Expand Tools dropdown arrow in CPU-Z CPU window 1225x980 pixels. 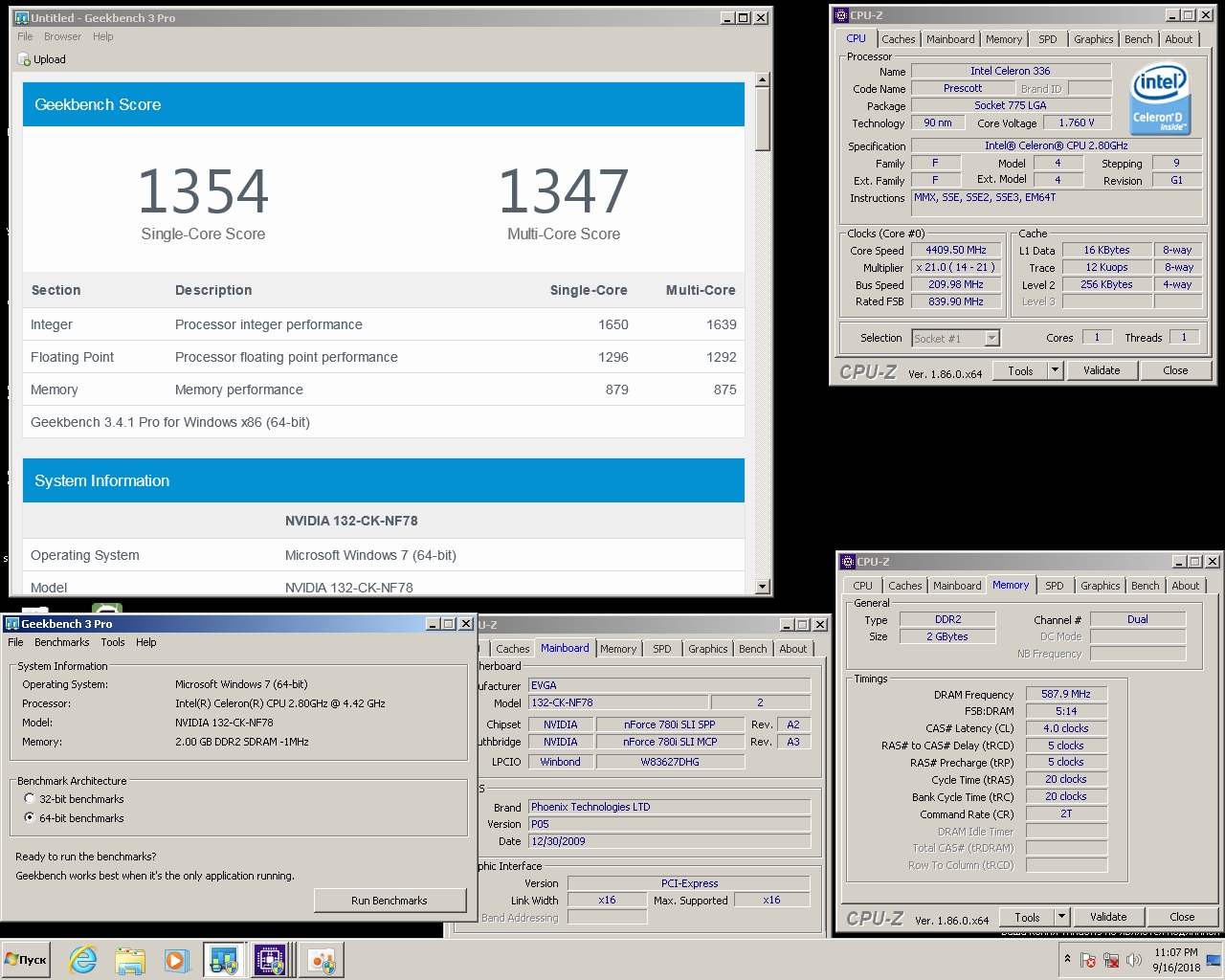pyautogui.click(x=1055, y=370)
